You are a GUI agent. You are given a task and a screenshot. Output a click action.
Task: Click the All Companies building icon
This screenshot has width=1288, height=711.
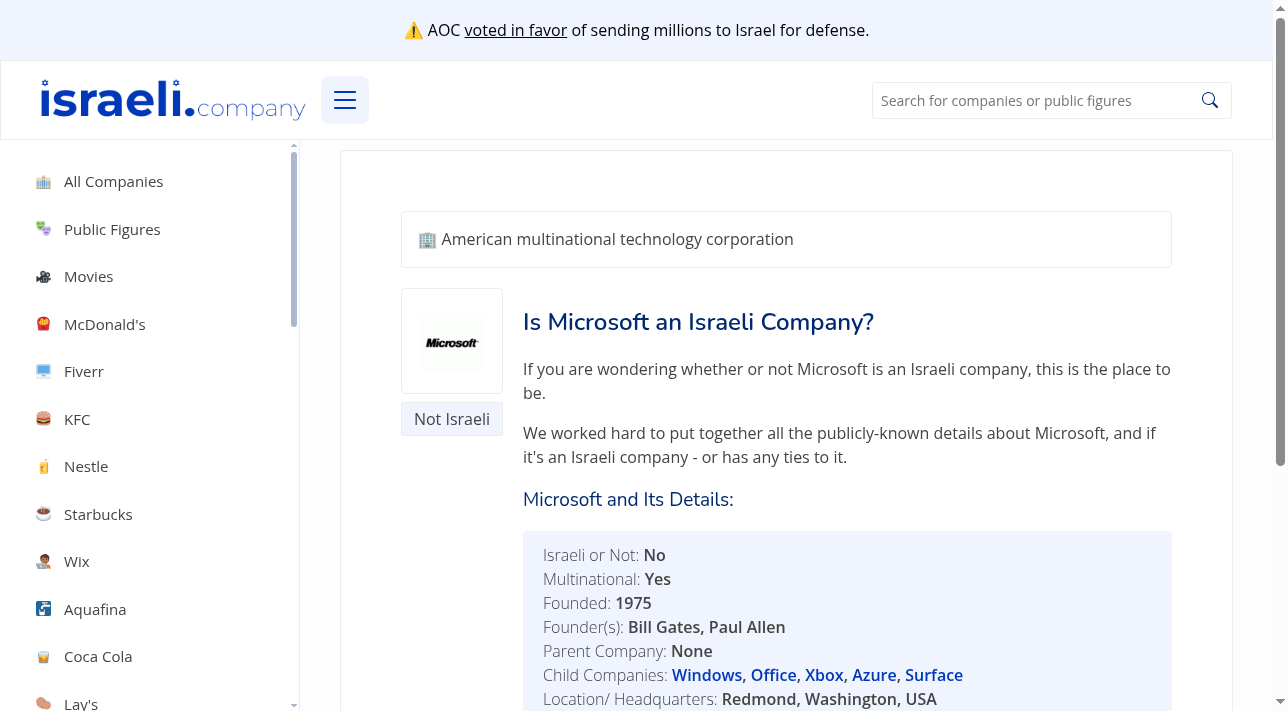pos(43,182)
